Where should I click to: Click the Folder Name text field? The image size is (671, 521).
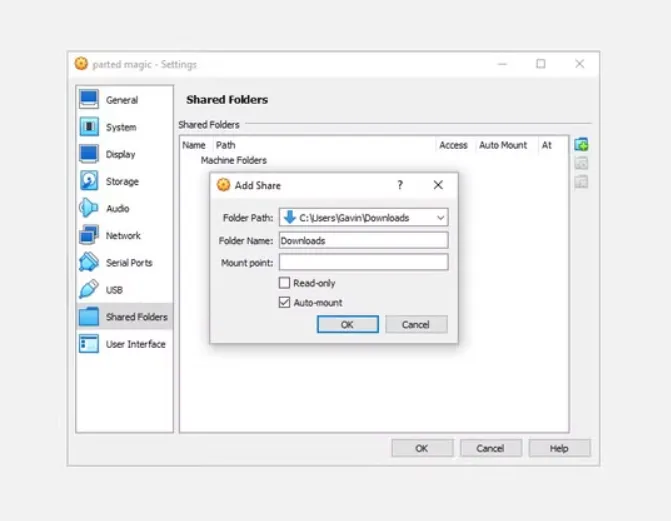[363, 241]
